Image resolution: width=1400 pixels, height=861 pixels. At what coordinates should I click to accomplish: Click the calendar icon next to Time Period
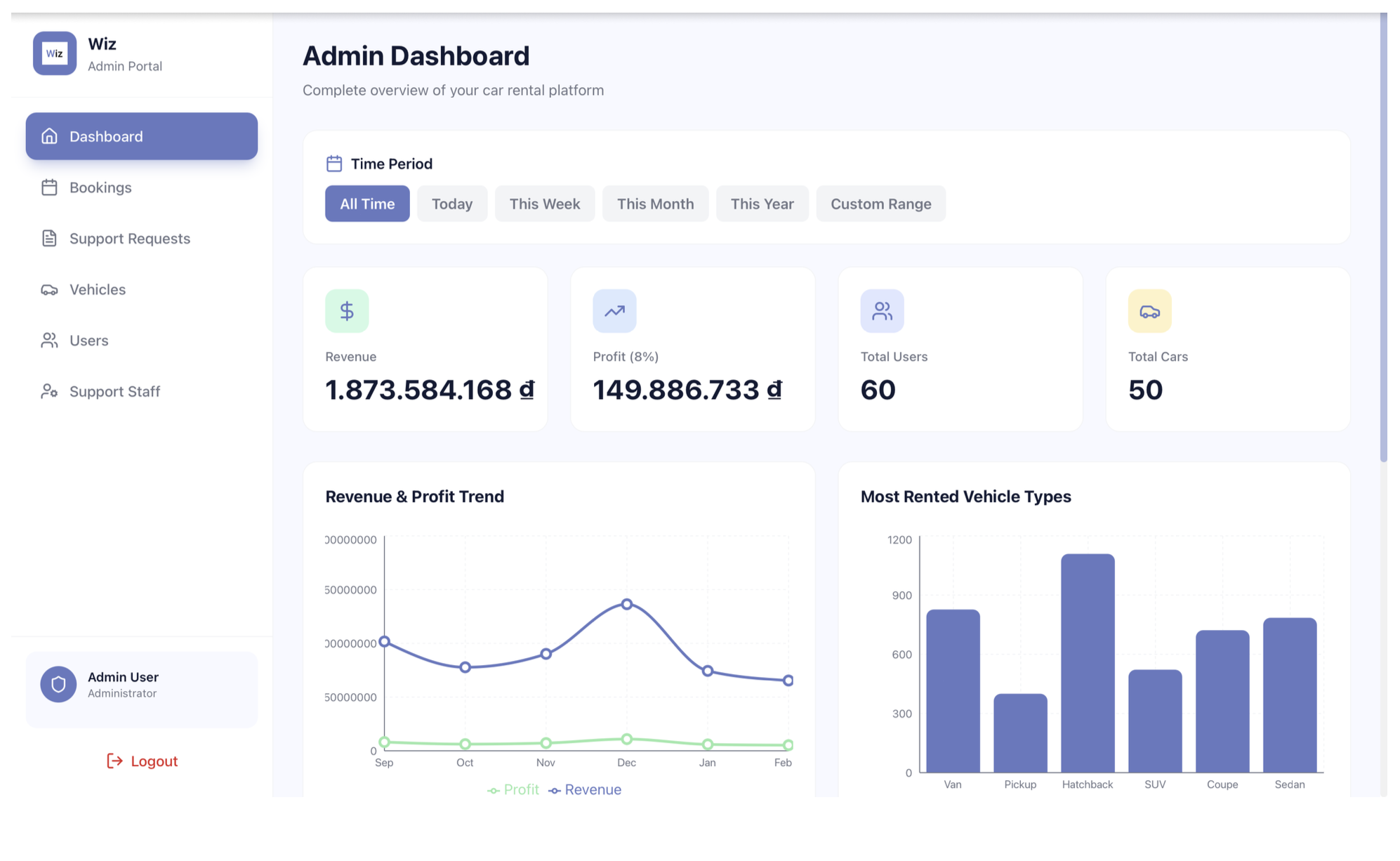click(334, 164)
